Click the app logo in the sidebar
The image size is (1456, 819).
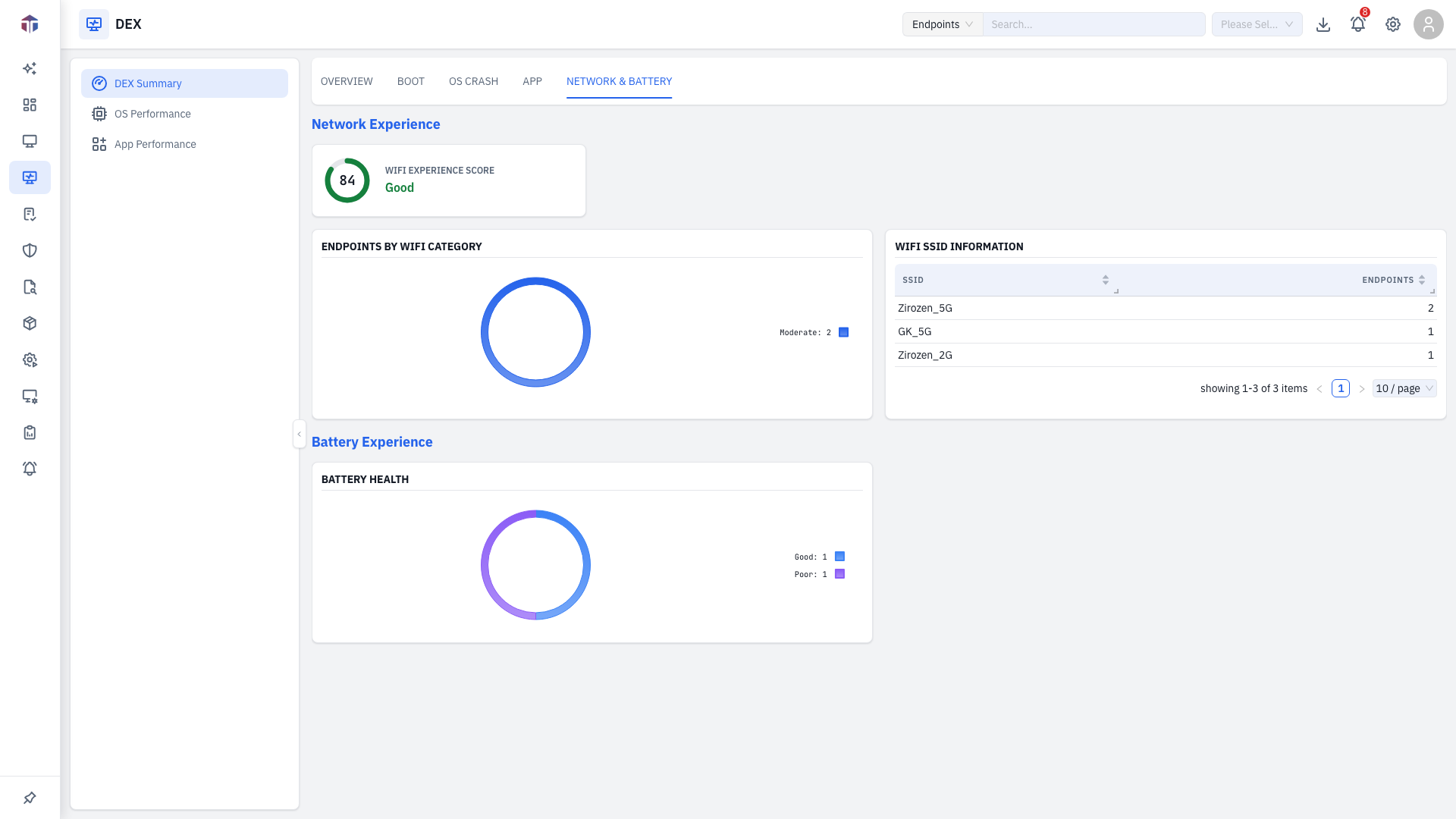point(30,24)
